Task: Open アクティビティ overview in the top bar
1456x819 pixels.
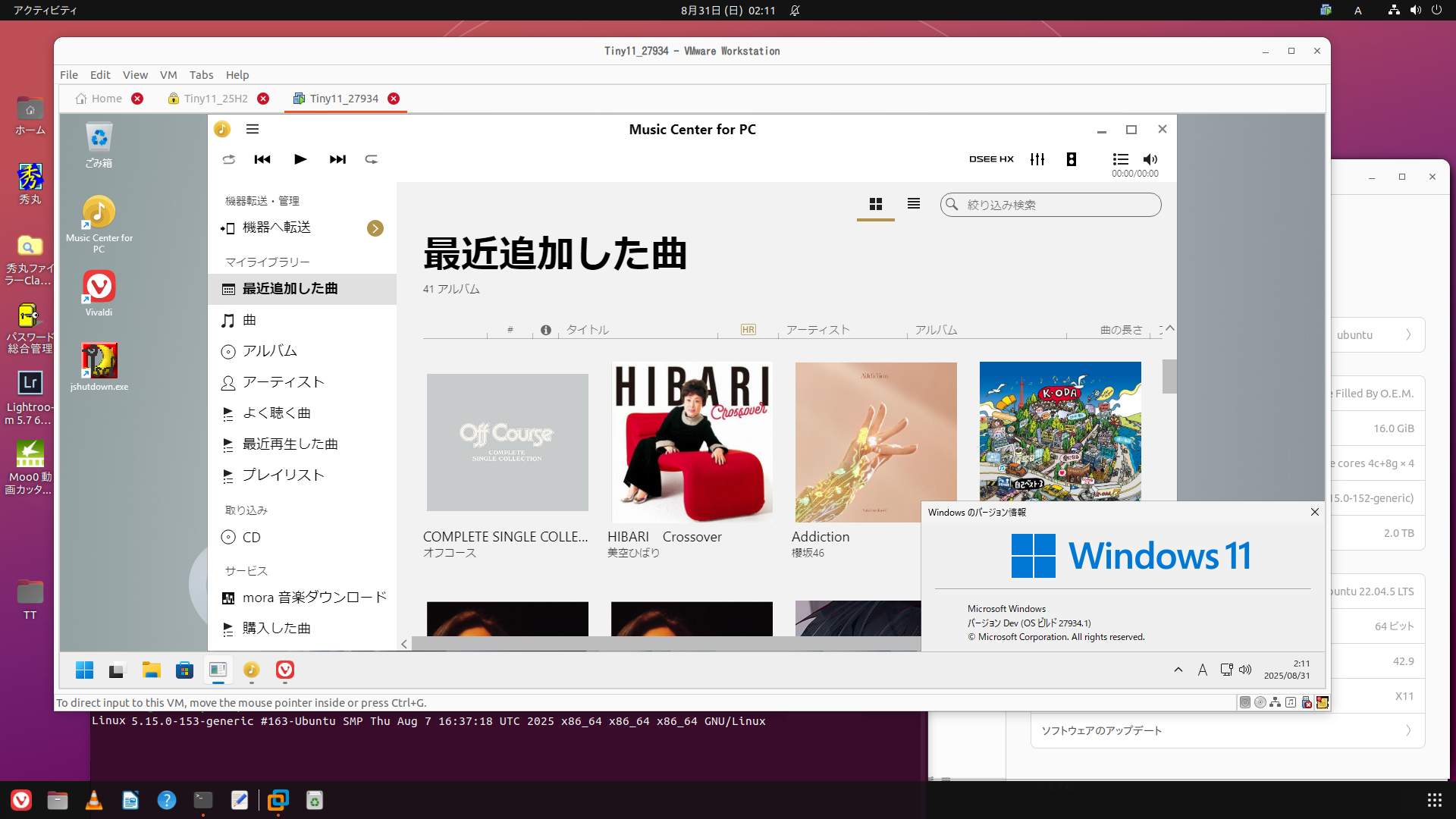Action: point(45,11)
